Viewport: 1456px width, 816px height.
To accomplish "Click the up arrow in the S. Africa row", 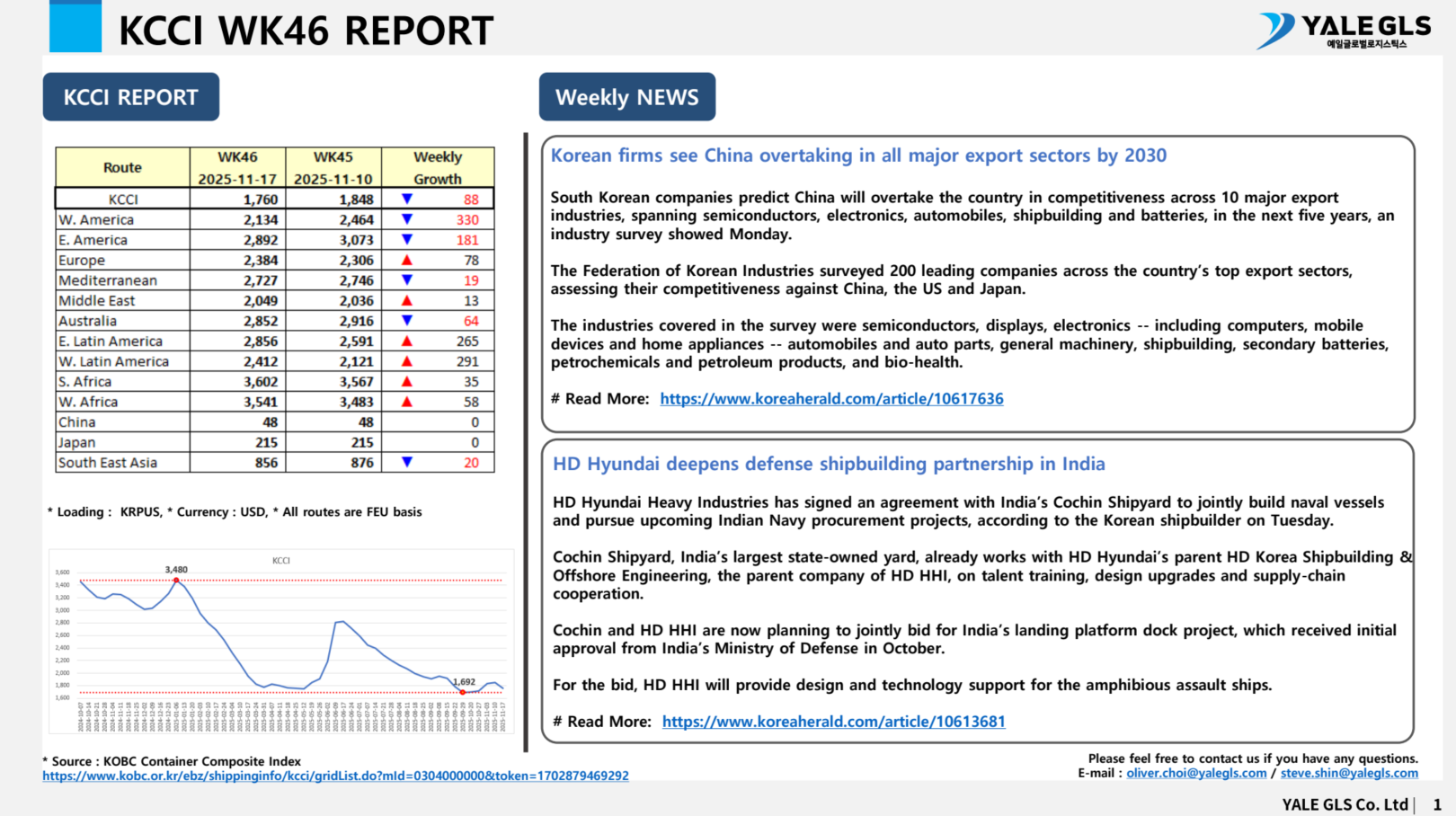I will click(407, 381).
